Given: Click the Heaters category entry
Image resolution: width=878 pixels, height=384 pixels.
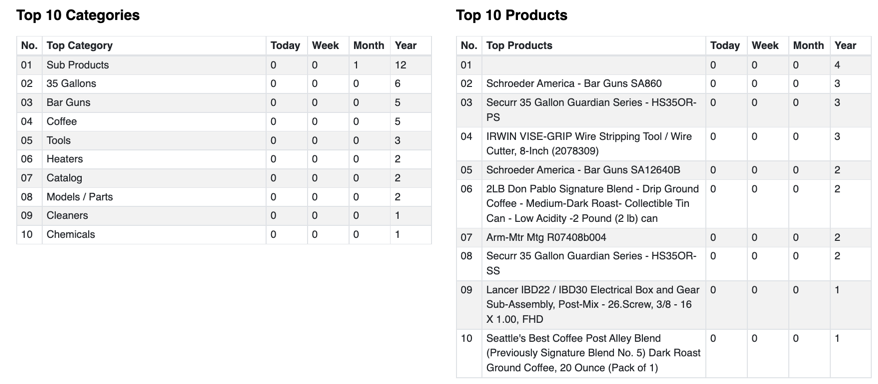Looking at the screenshot, I should [64, 159].
